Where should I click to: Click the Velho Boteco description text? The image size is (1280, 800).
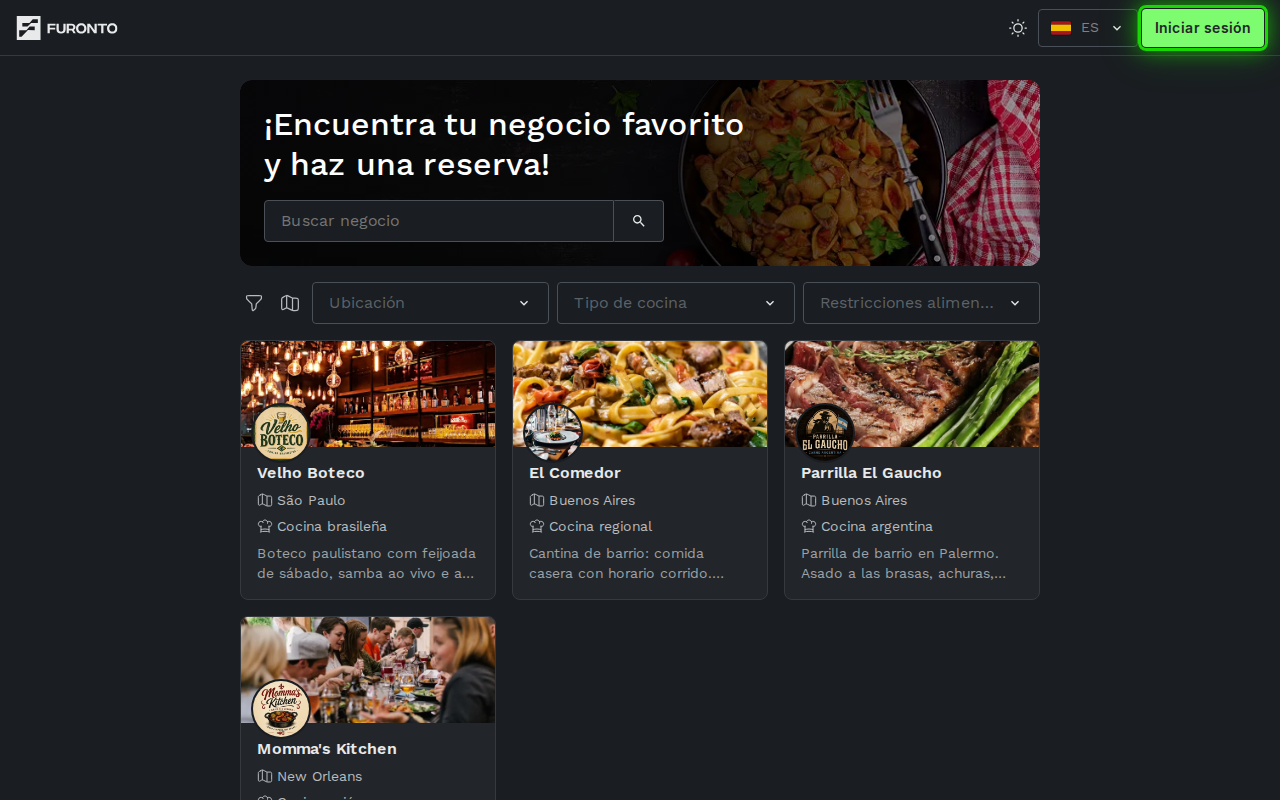(x=367, y=563)
